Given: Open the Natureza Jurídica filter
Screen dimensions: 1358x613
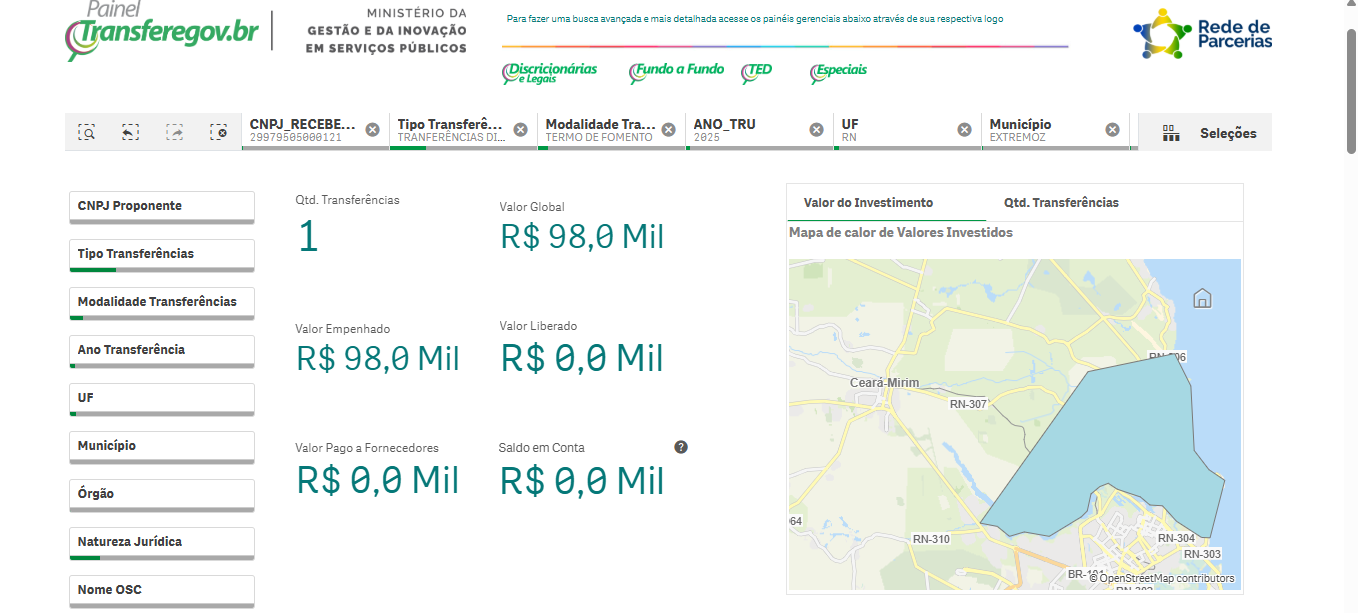Looking at the screenshot, I should [x=161, y=542].
